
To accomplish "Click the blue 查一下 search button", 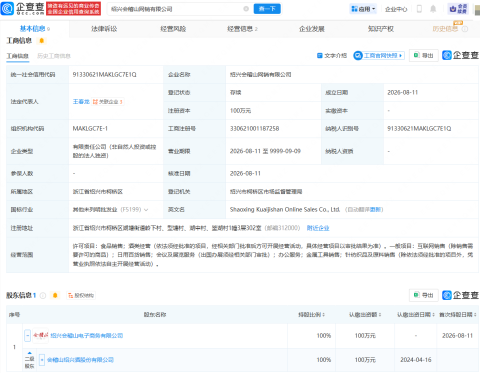I will [267, 9].
